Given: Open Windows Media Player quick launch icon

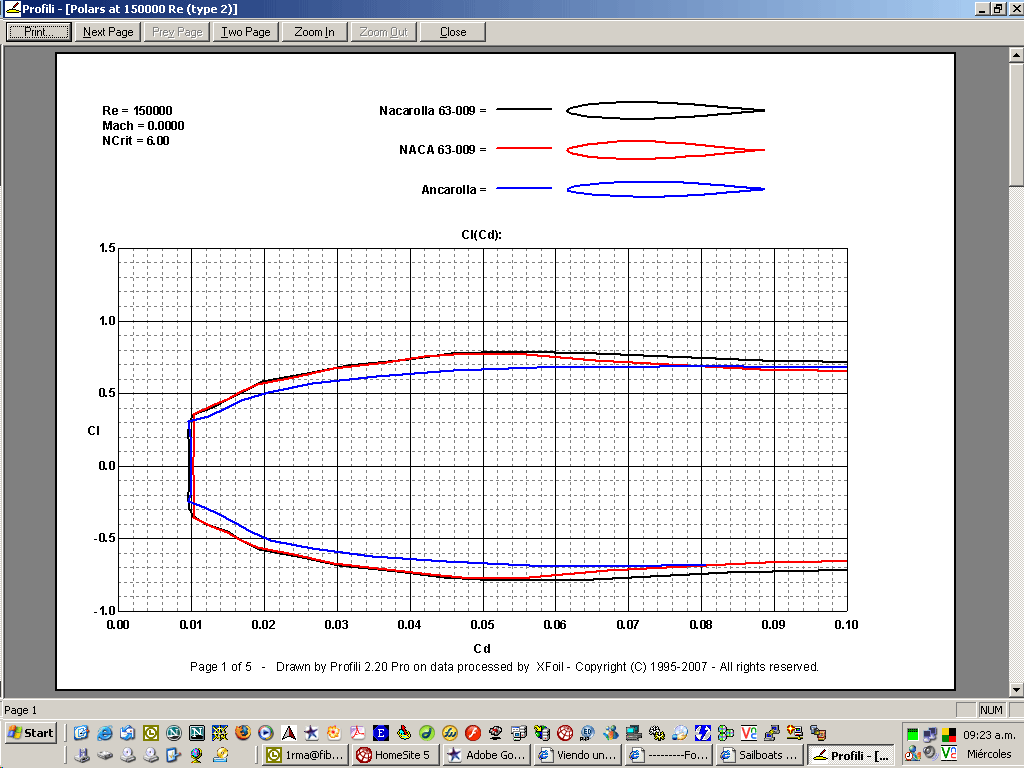Looking at the screenshot, I should click(x=266, y=733).
